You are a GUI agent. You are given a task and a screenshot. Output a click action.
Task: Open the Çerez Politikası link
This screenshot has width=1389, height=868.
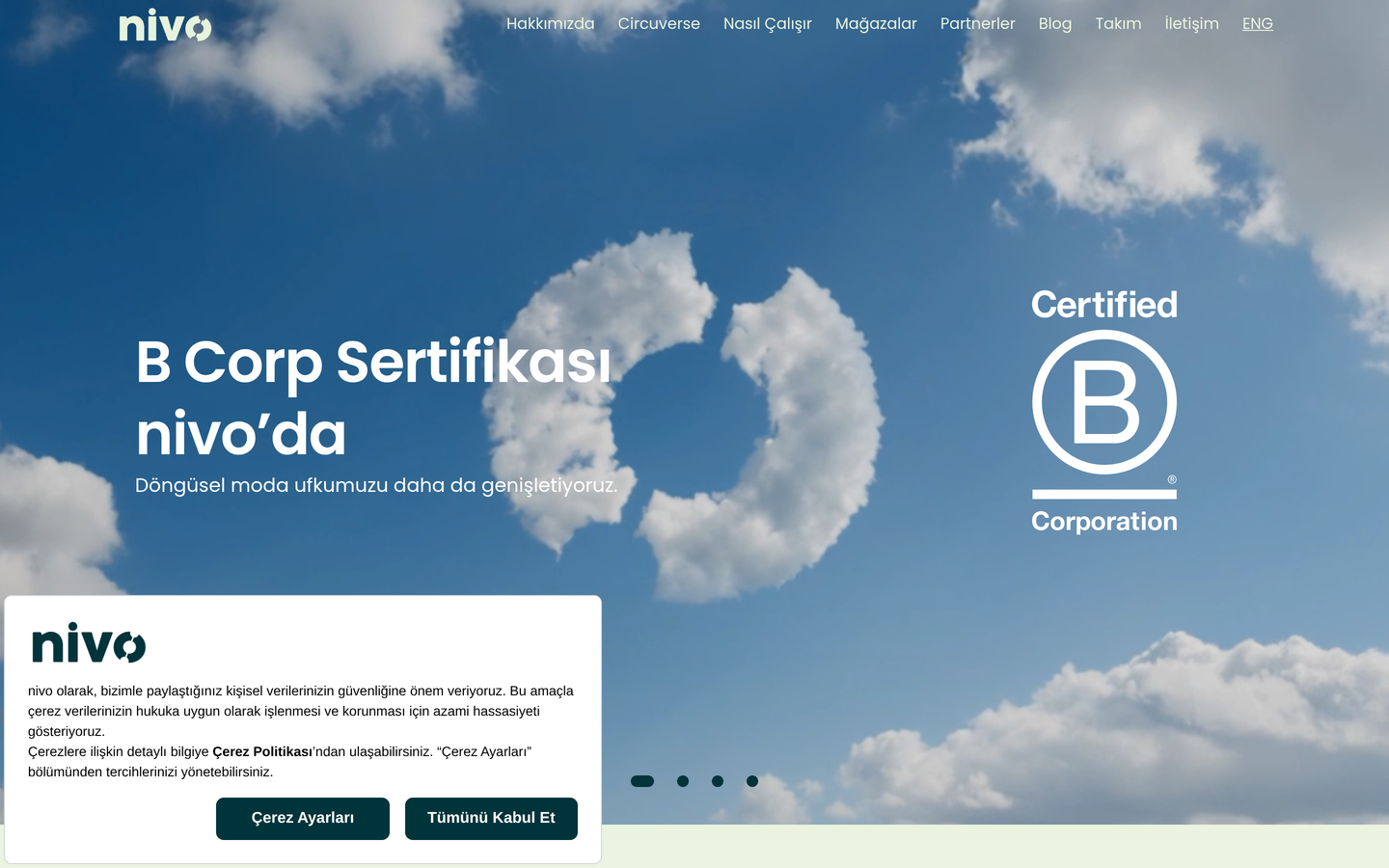point(262,751)
